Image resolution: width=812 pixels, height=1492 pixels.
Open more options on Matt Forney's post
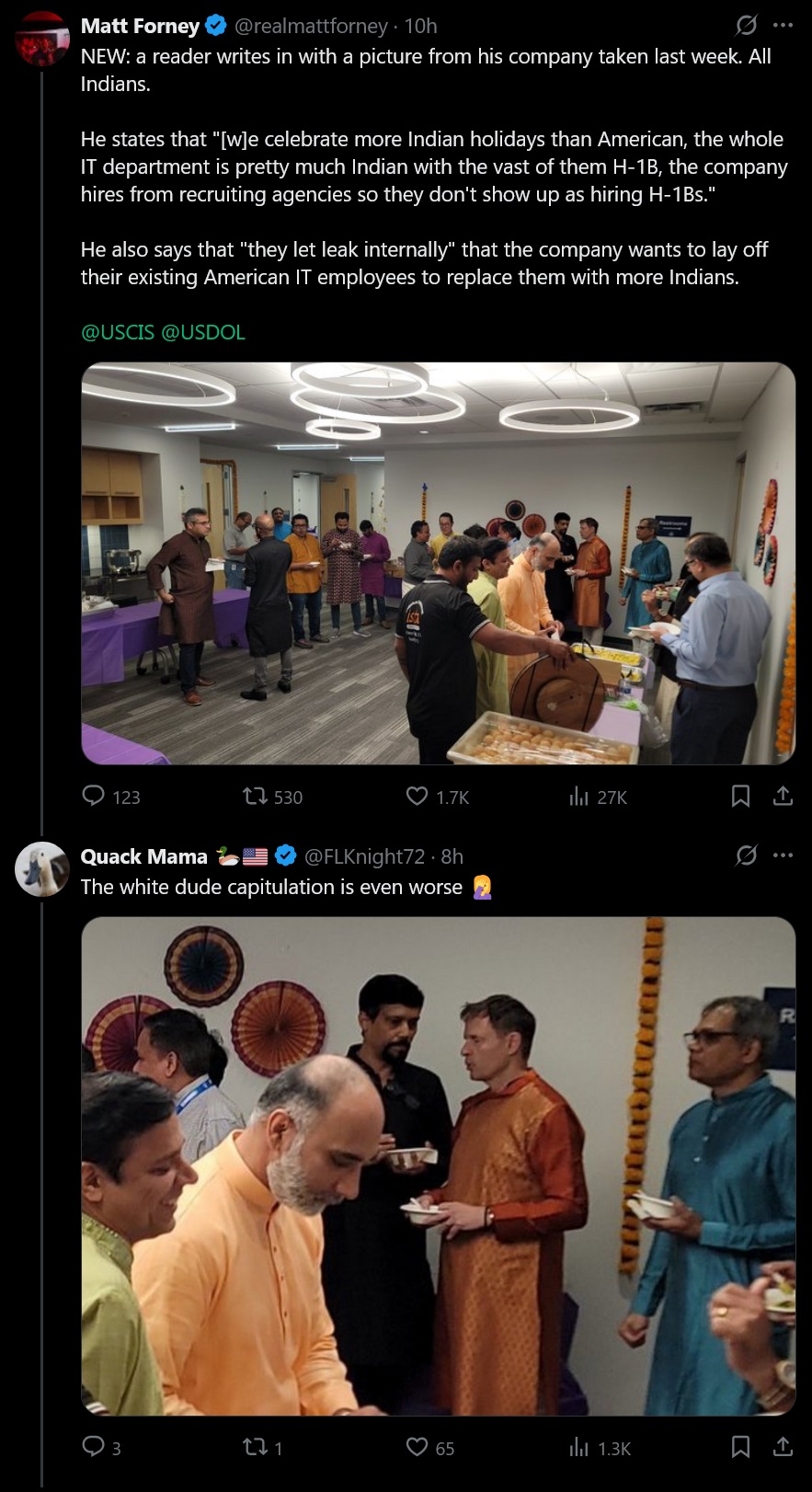pos(783,26)
